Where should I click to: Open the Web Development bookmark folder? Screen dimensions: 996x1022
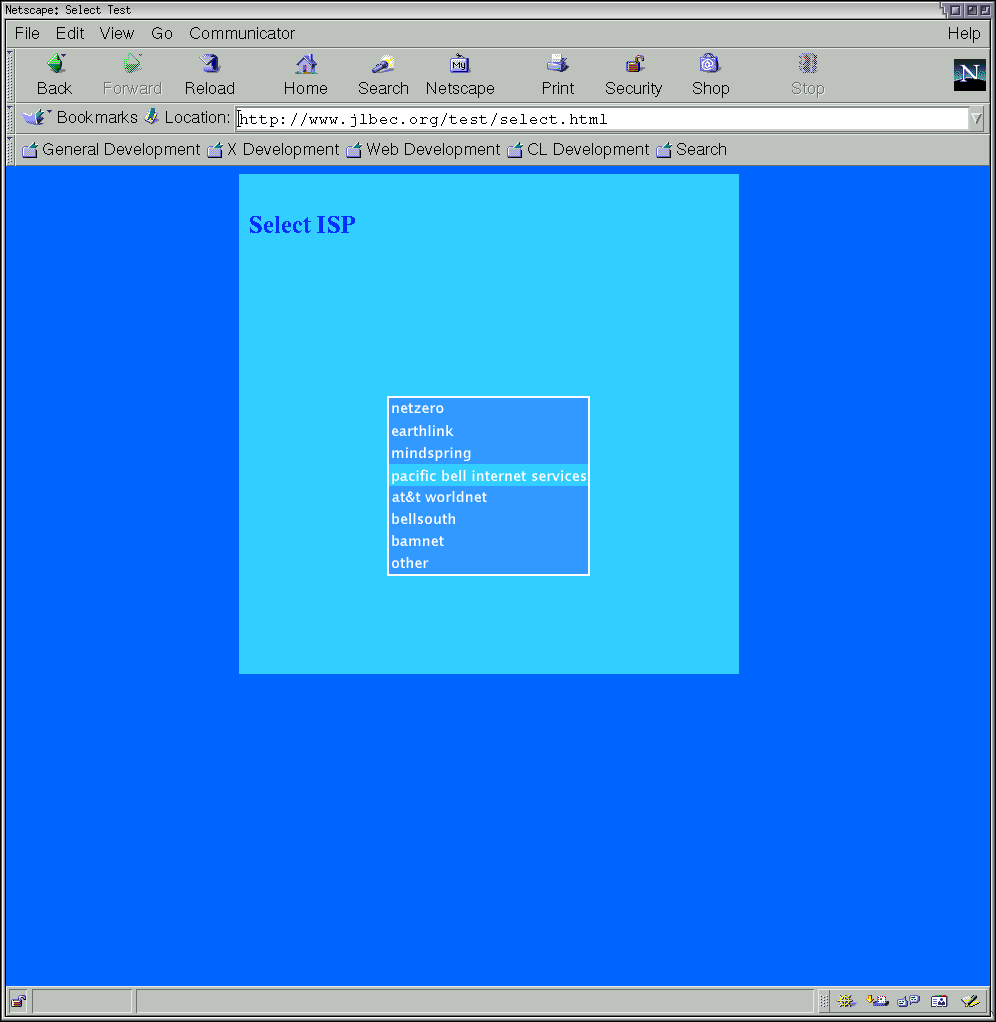[x=423, y=150]
